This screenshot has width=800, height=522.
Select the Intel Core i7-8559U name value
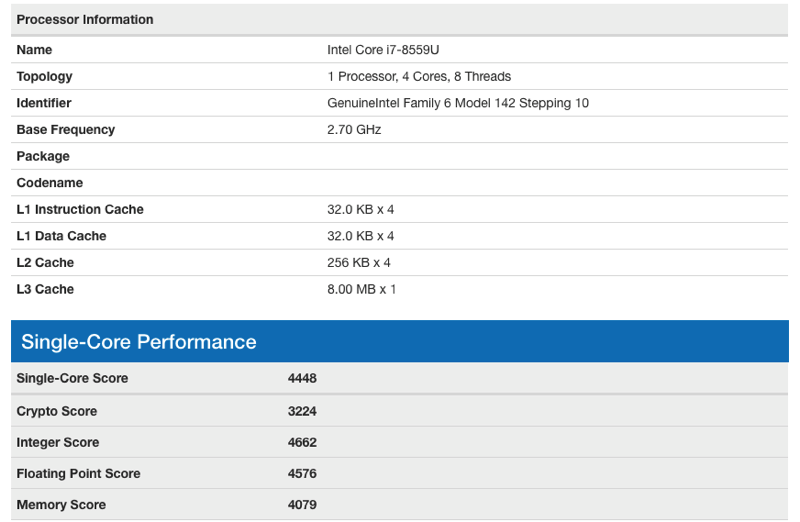pos(383,50)
